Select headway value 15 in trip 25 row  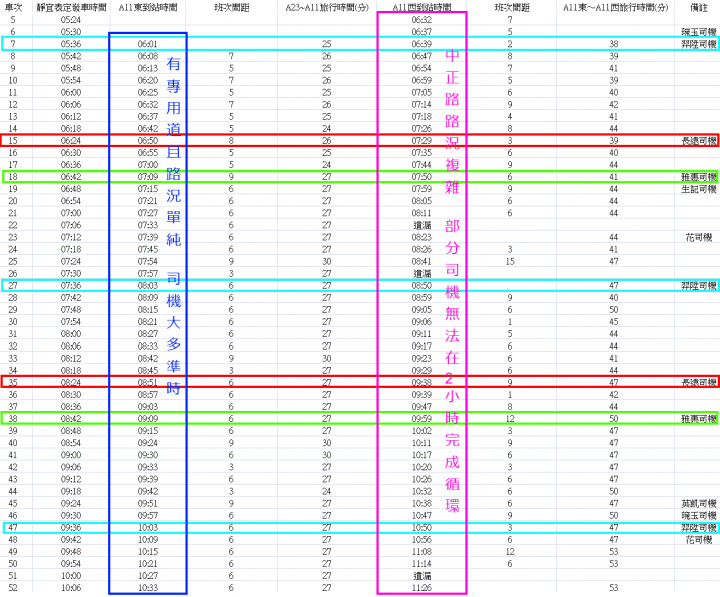(x=510, y=262)
